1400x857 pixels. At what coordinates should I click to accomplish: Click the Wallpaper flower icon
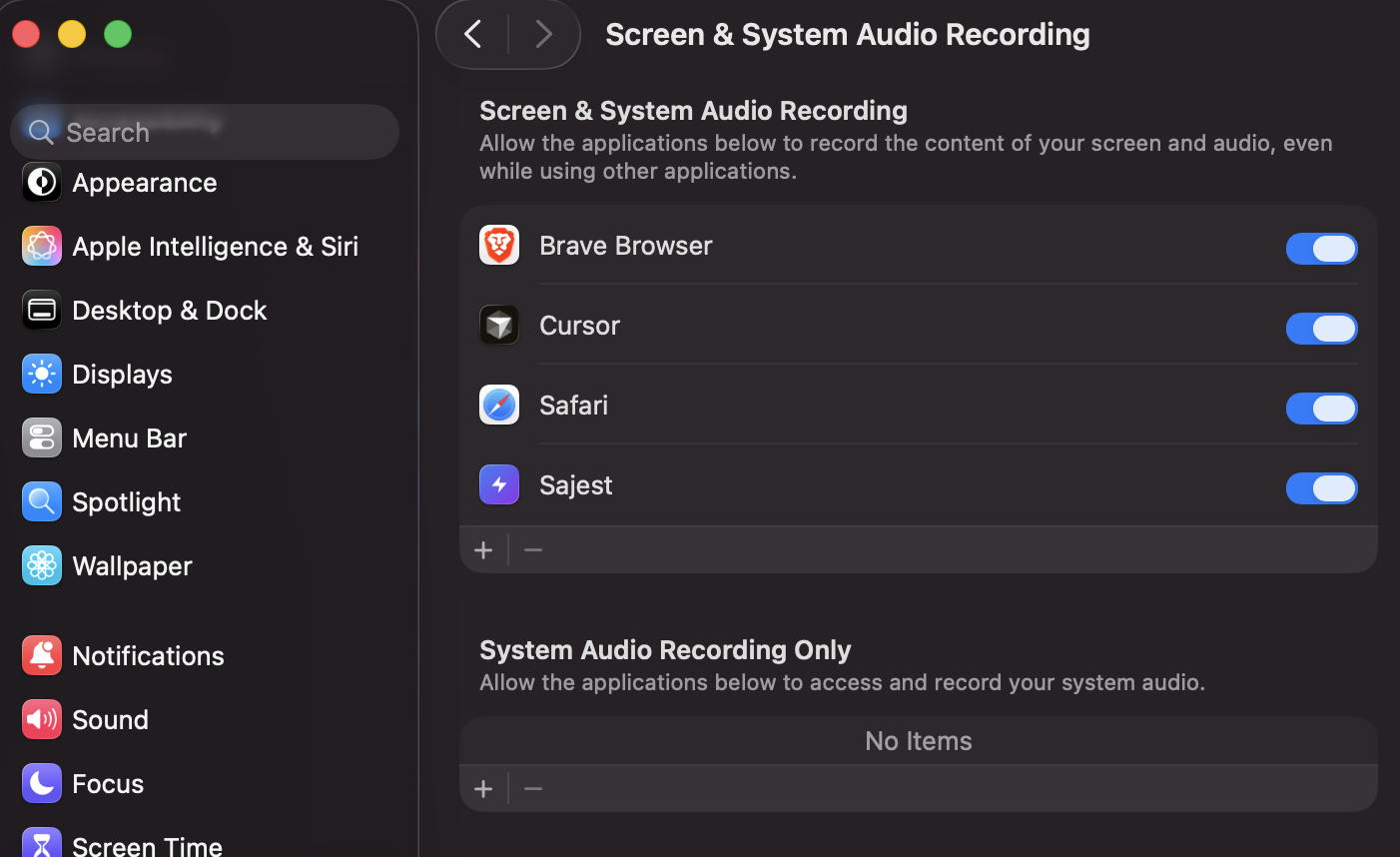coord(42,566)
